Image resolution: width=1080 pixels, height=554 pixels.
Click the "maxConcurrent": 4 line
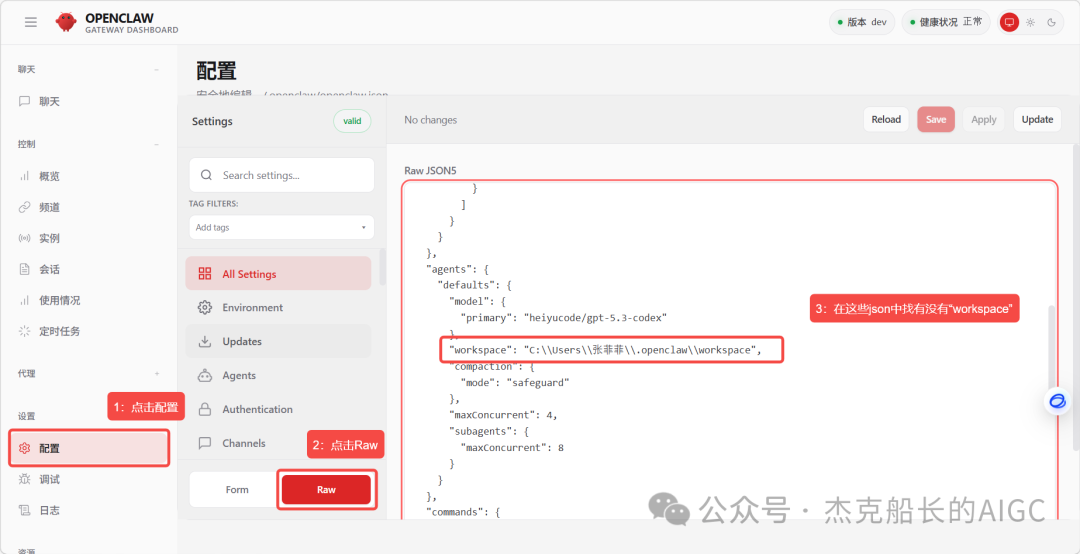click(503, 415)
